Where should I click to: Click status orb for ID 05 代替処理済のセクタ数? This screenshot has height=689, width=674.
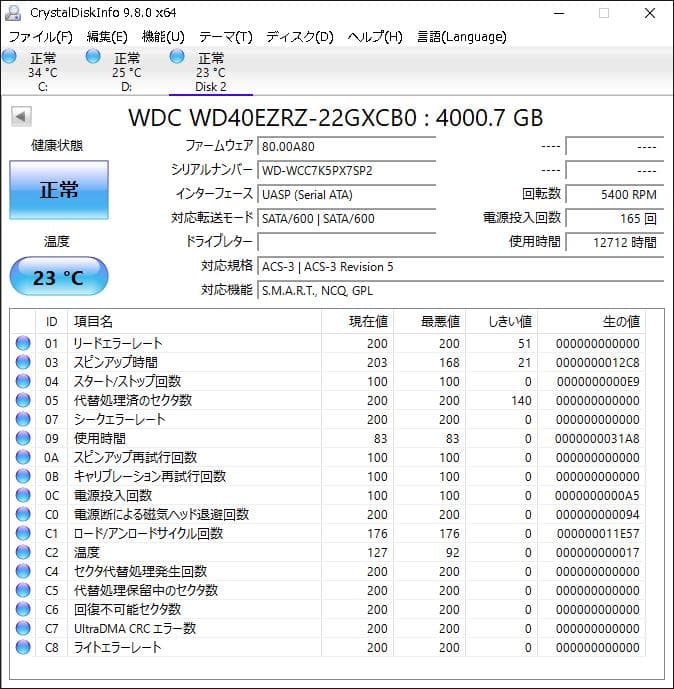[23, 400]
